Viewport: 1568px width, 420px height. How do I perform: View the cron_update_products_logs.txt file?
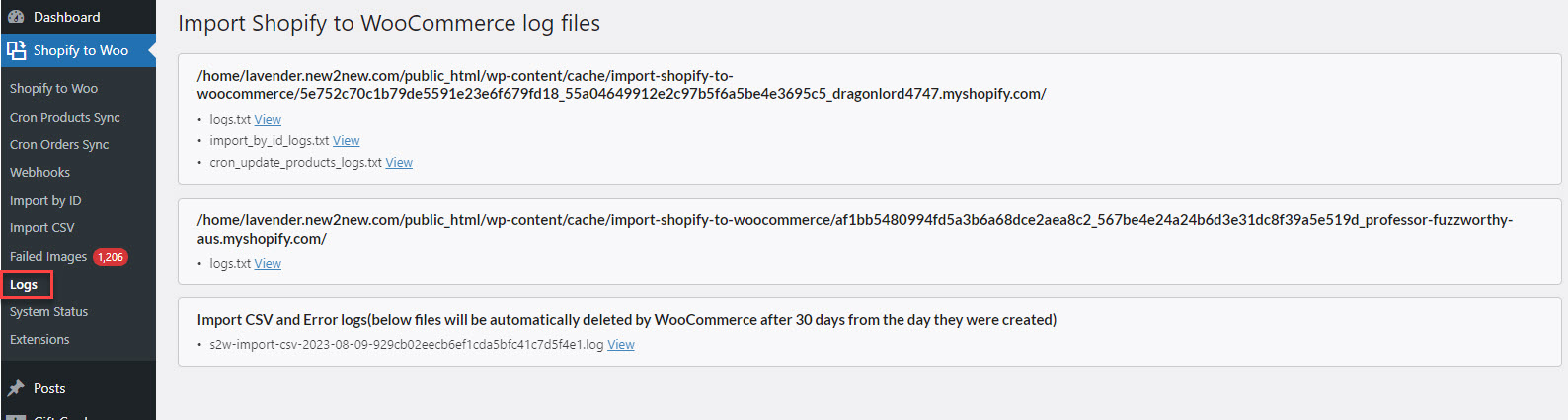[x=399, y=162]
